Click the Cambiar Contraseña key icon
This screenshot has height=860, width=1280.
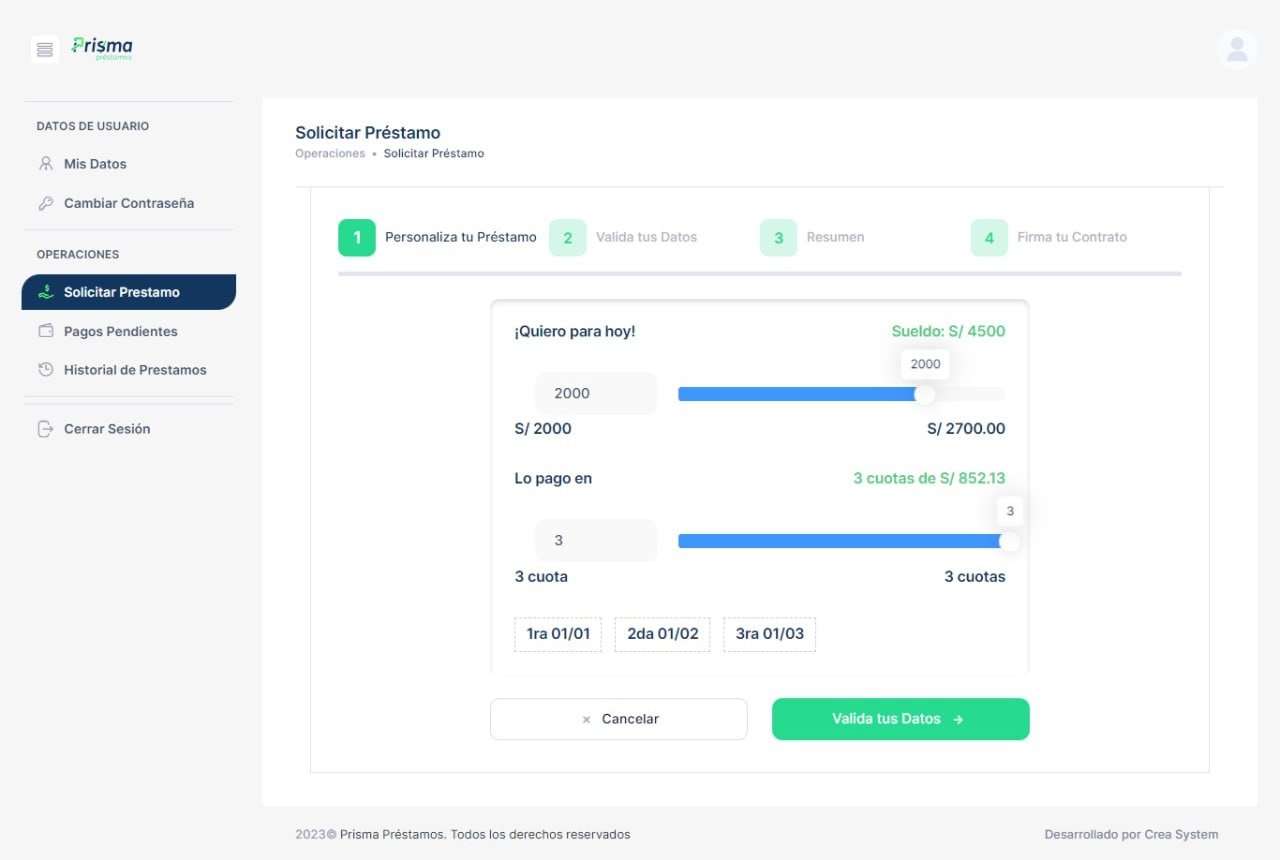45,203
